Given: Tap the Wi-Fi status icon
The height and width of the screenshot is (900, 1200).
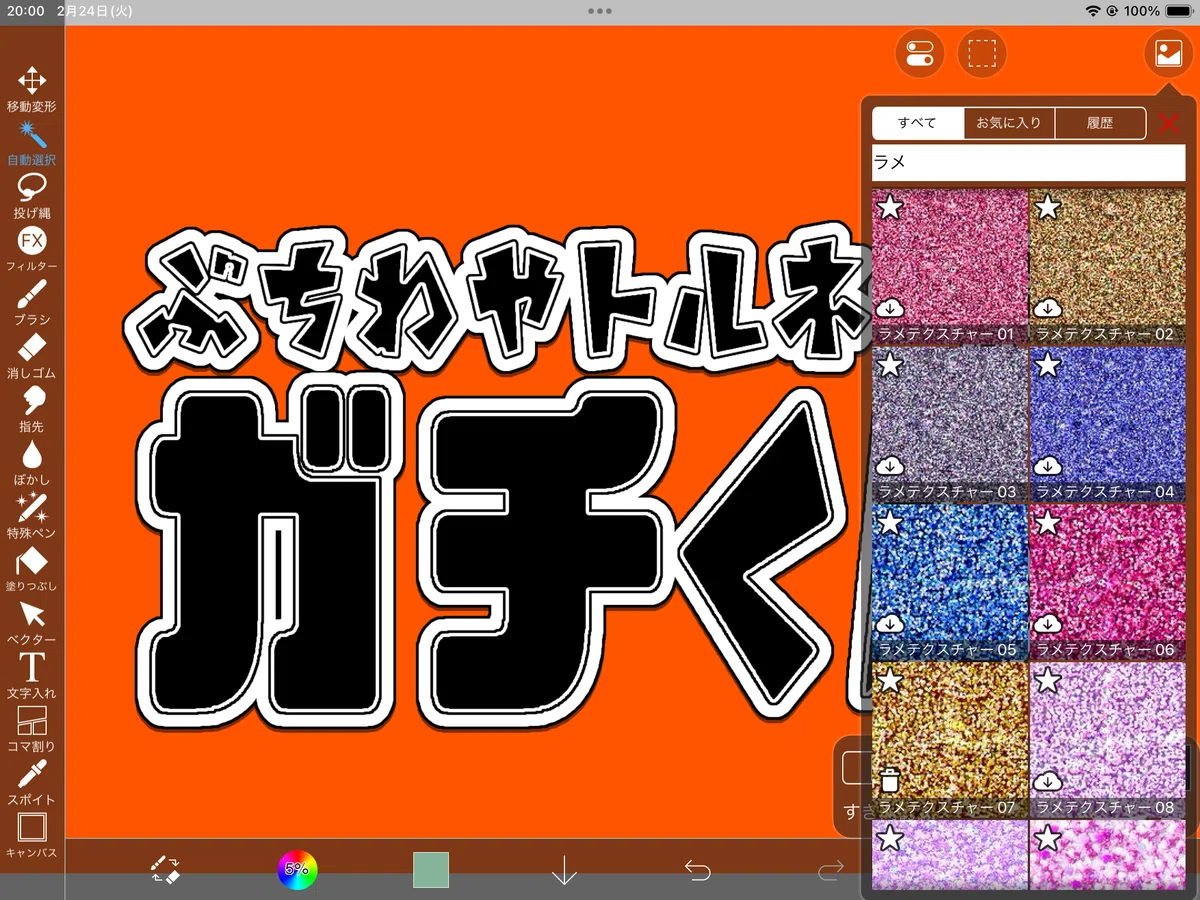Looking at the screenshot, I should click(1092, 11).
